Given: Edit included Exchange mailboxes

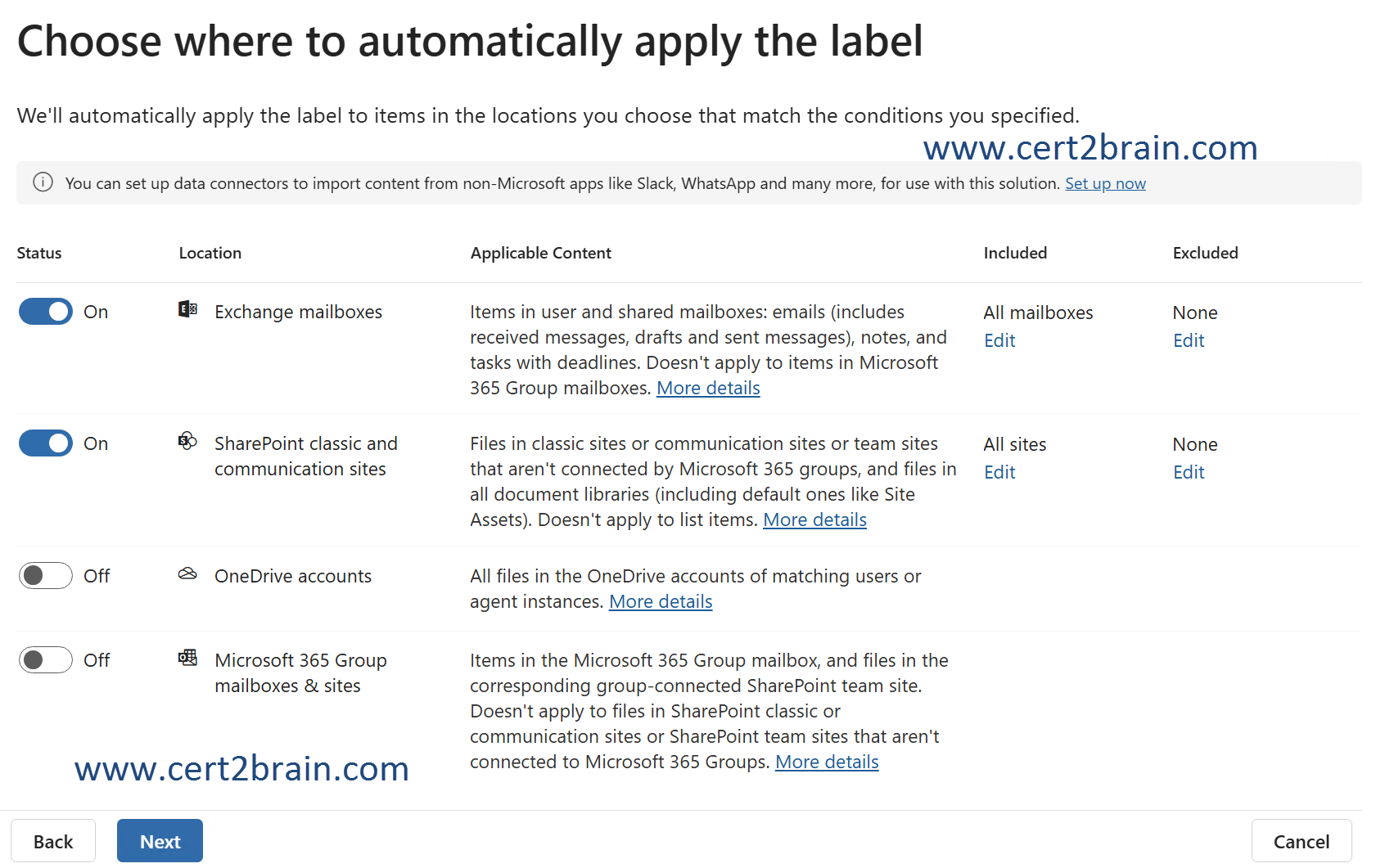Looking at the screenshot, I should pyautogui.click(x=999, y=341).
